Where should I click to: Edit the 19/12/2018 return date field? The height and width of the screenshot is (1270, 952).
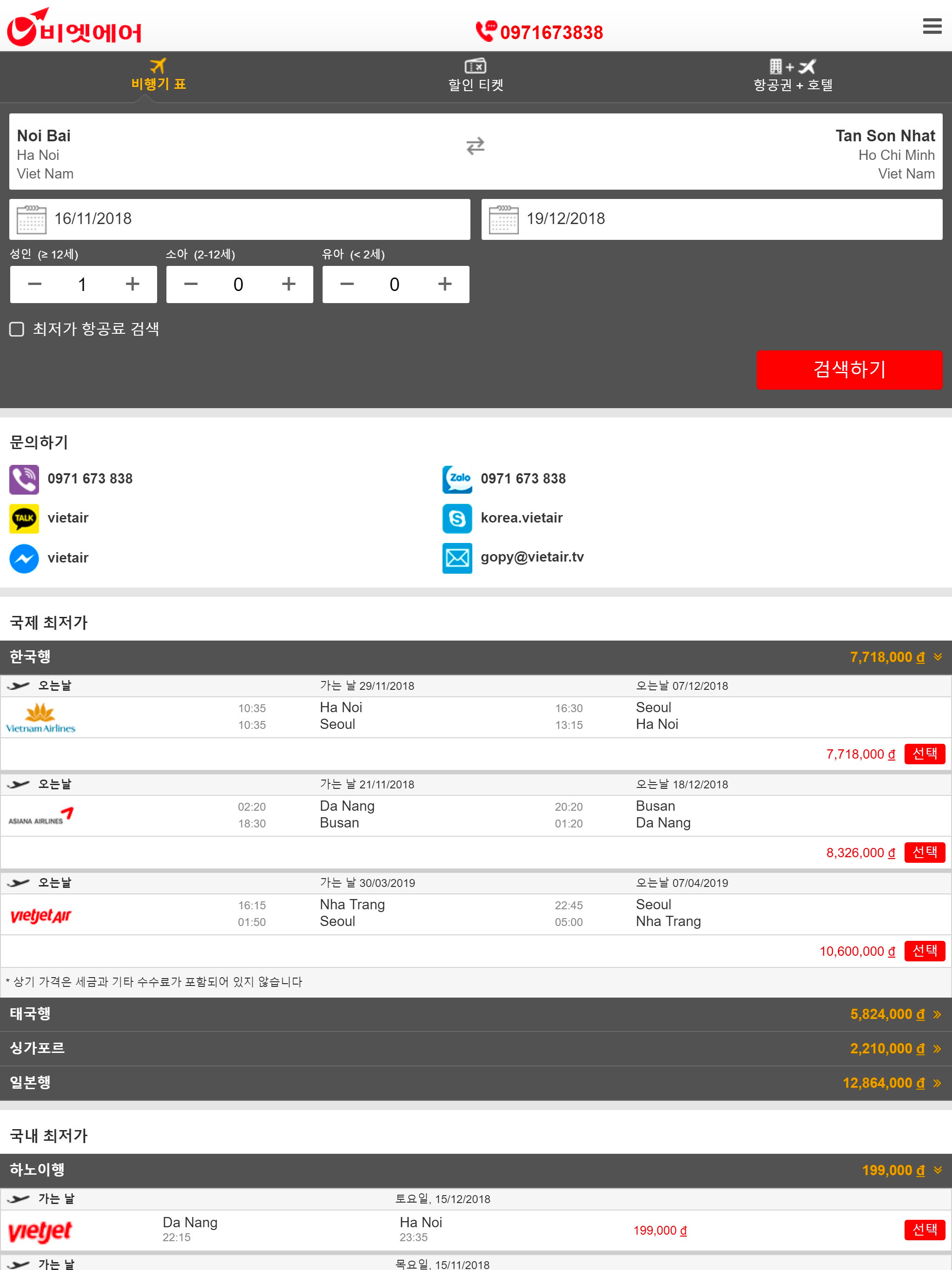click(711, 219)
